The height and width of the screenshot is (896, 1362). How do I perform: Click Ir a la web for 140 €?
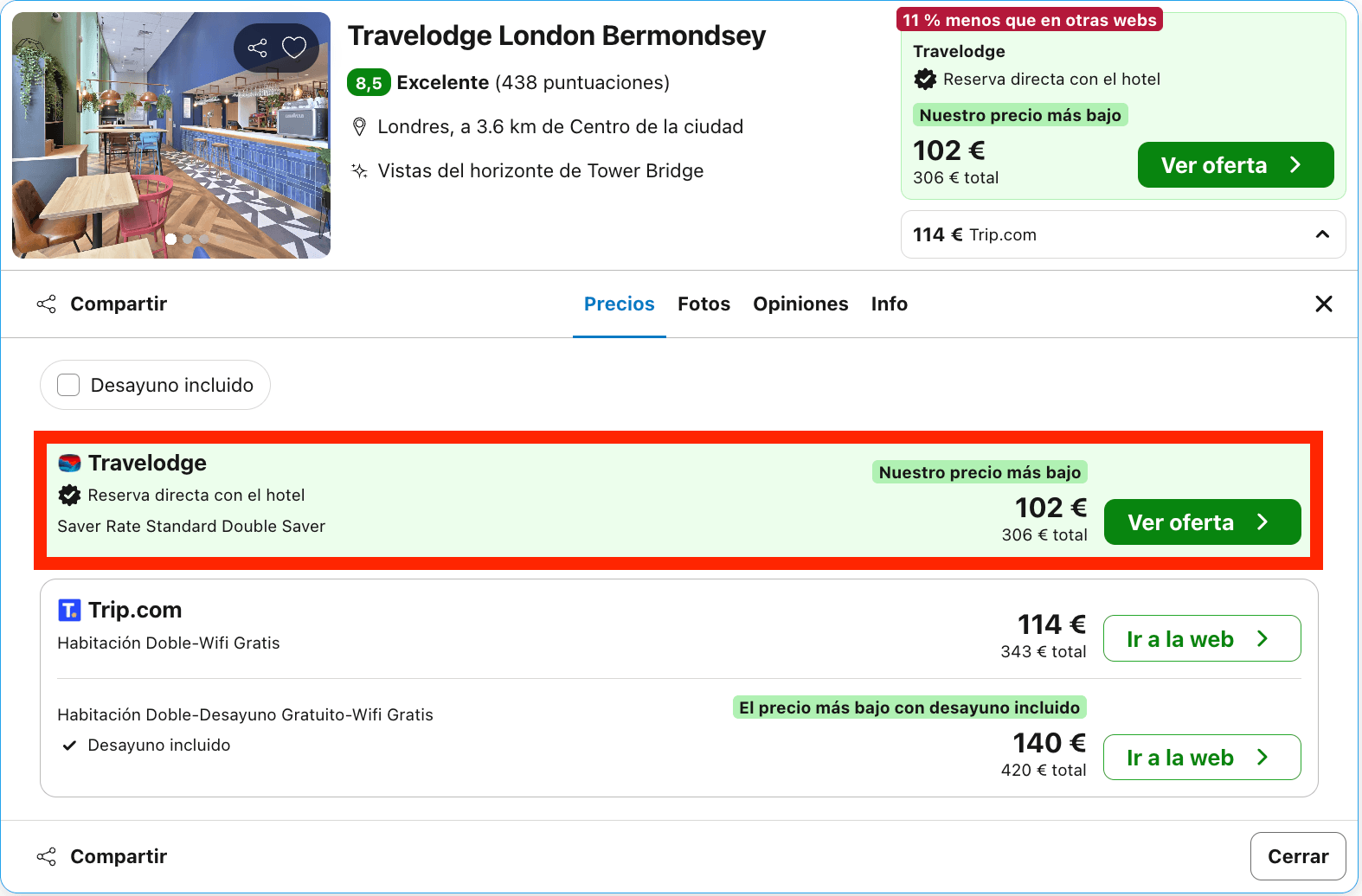tap(1202, 757)
